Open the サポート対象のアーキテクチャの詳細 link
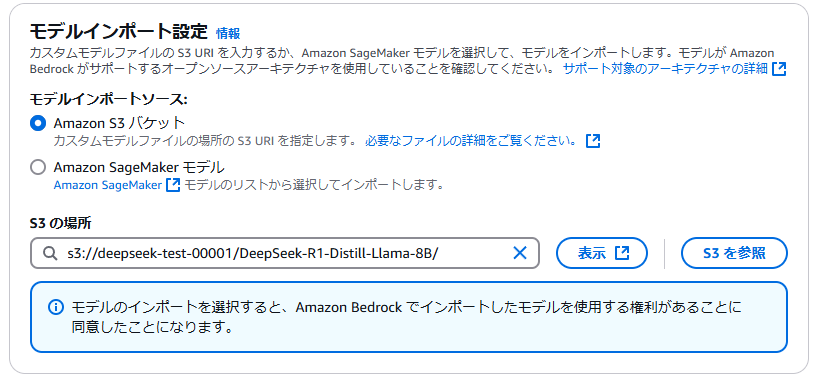This screenshot has width=817, height=382. 665,69
